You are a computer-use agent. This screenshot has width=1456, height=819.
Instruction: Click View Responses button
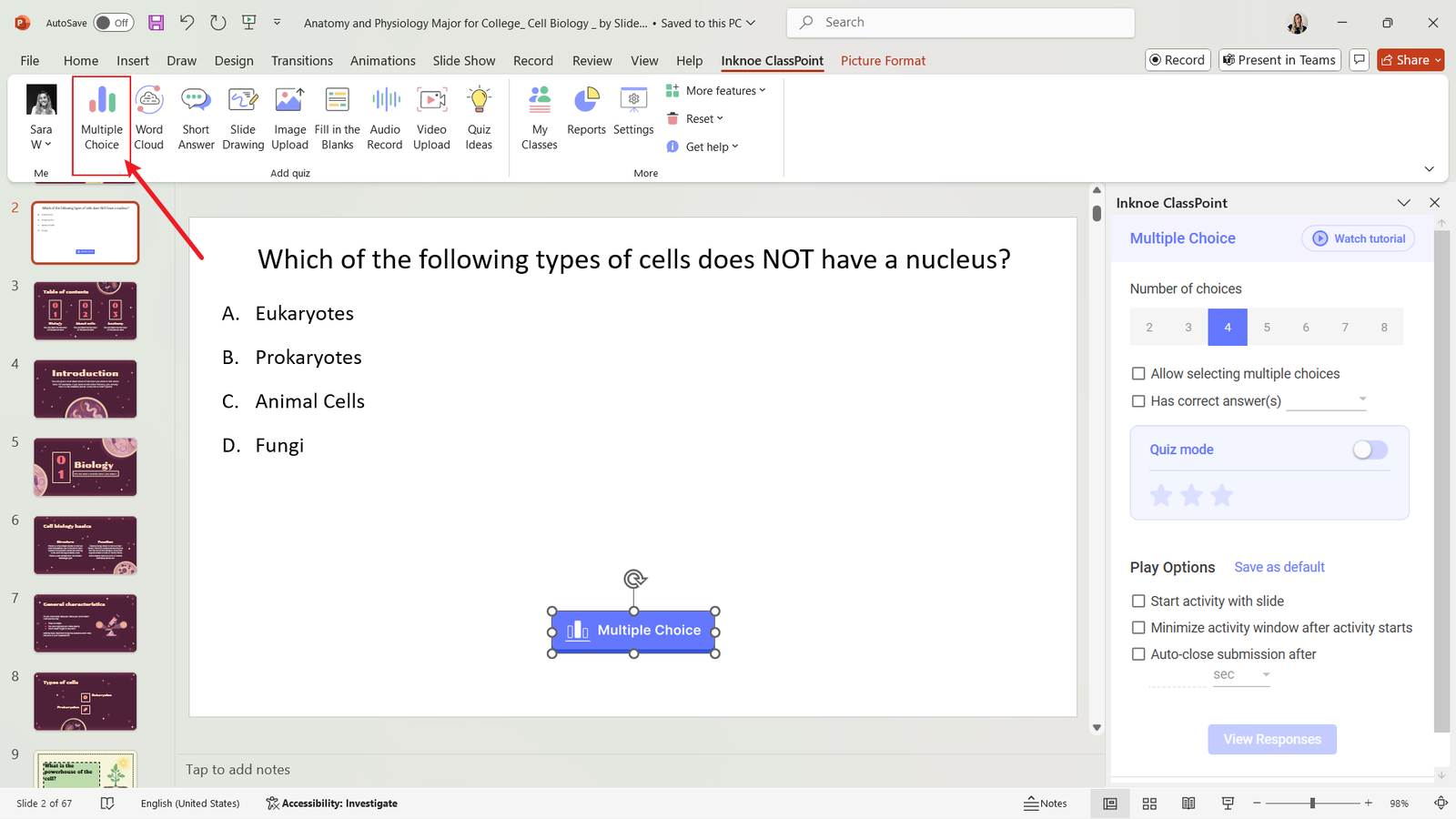1272,739
